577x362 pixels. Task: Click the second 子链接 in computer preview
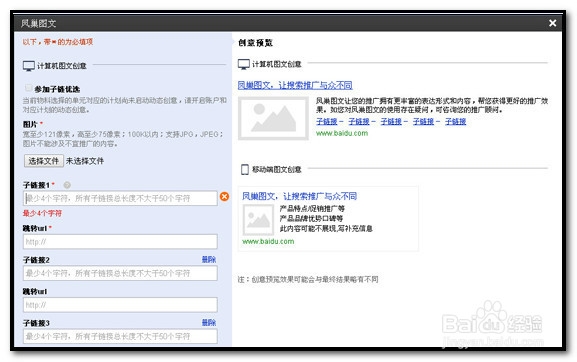click(359, 121)
